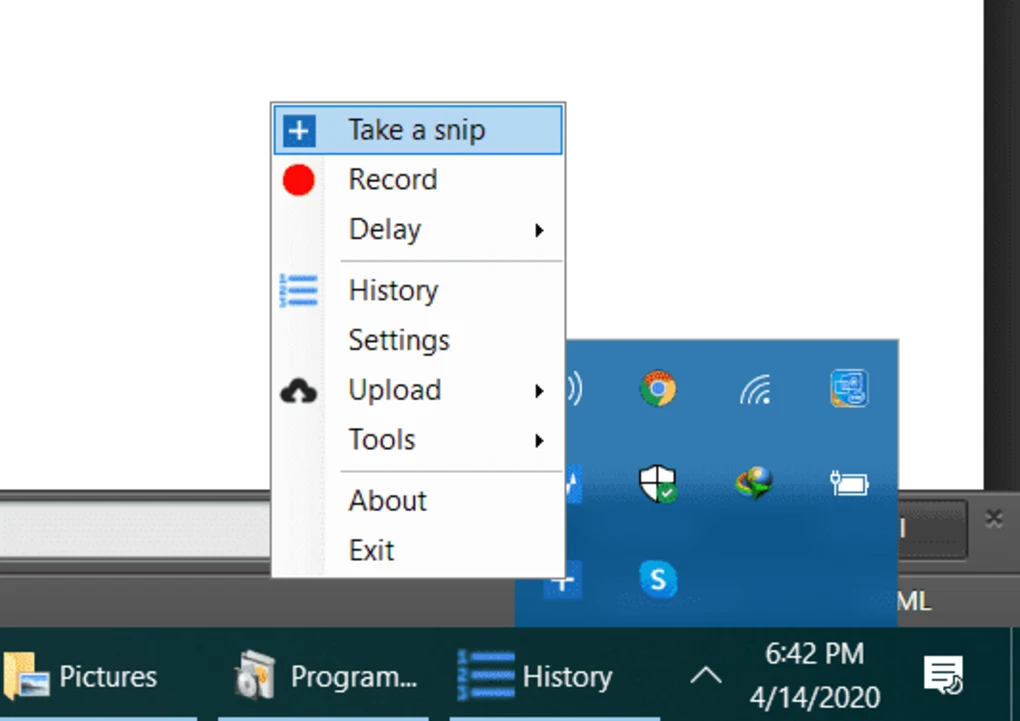Check battery status via the tray battery icon

pos(849,484)
